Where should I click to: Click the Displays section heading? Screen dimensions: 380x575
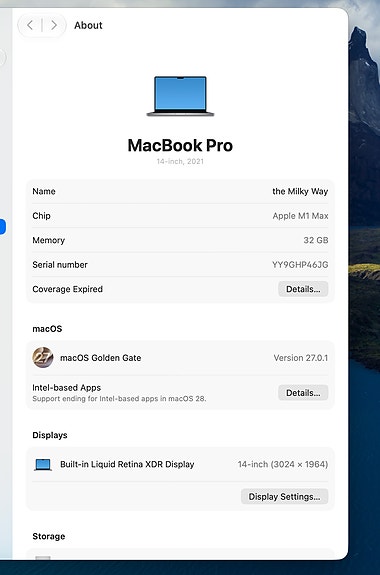50,435
